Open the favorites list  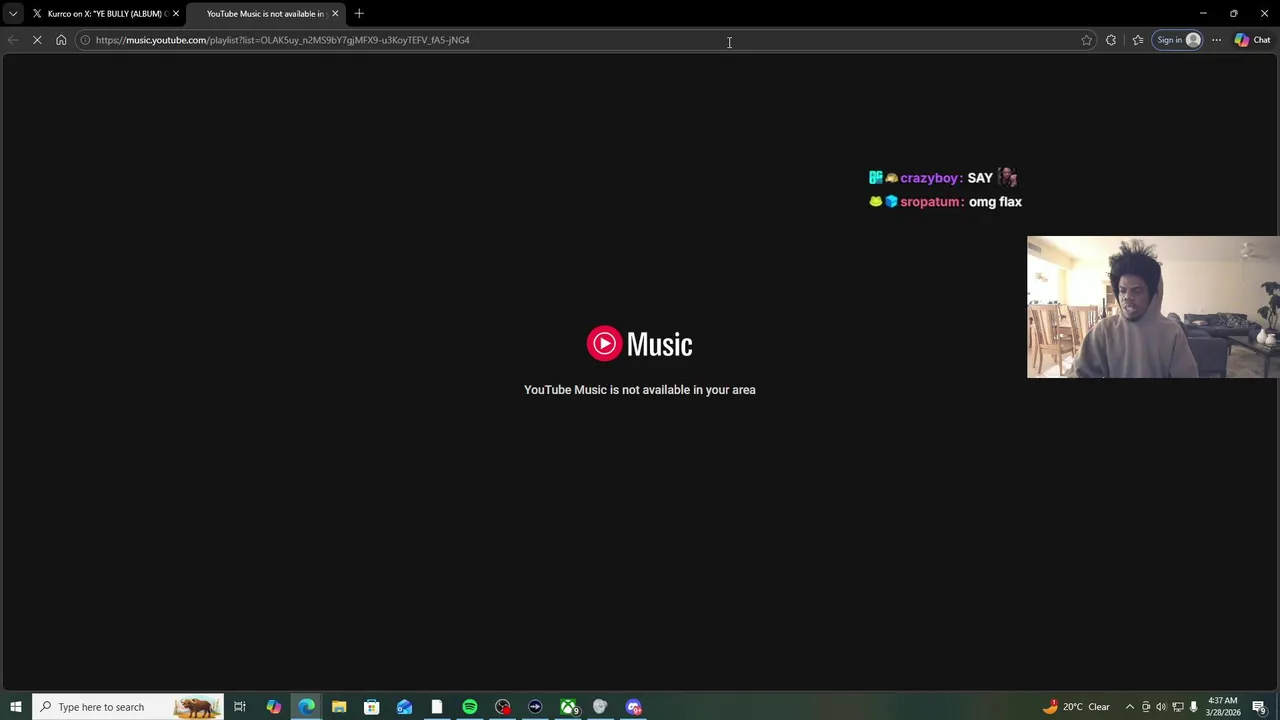point(1138,40)
